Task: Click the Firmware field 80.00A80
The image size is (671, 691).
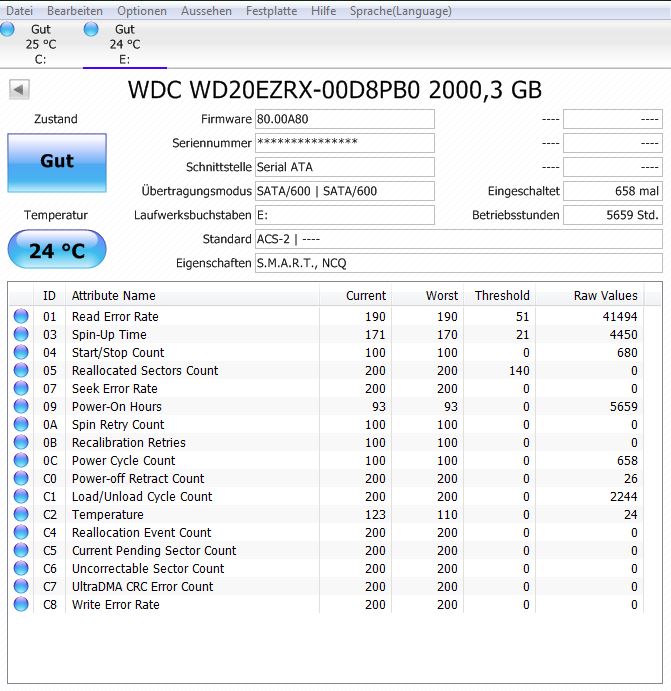Action: tap(345, 119)
